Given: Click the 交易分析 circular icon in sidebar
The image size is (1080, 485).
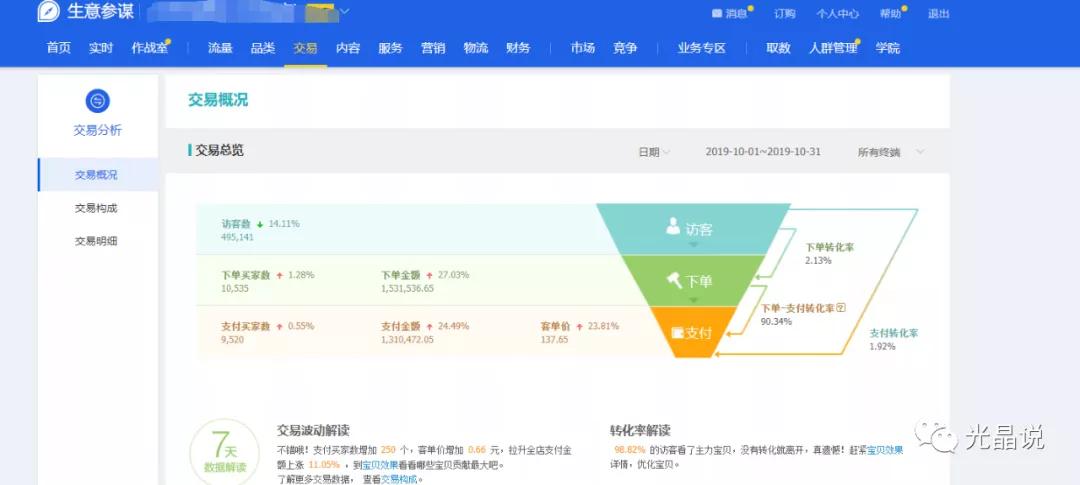Looking at the screenshot, I should pos(98,101).
